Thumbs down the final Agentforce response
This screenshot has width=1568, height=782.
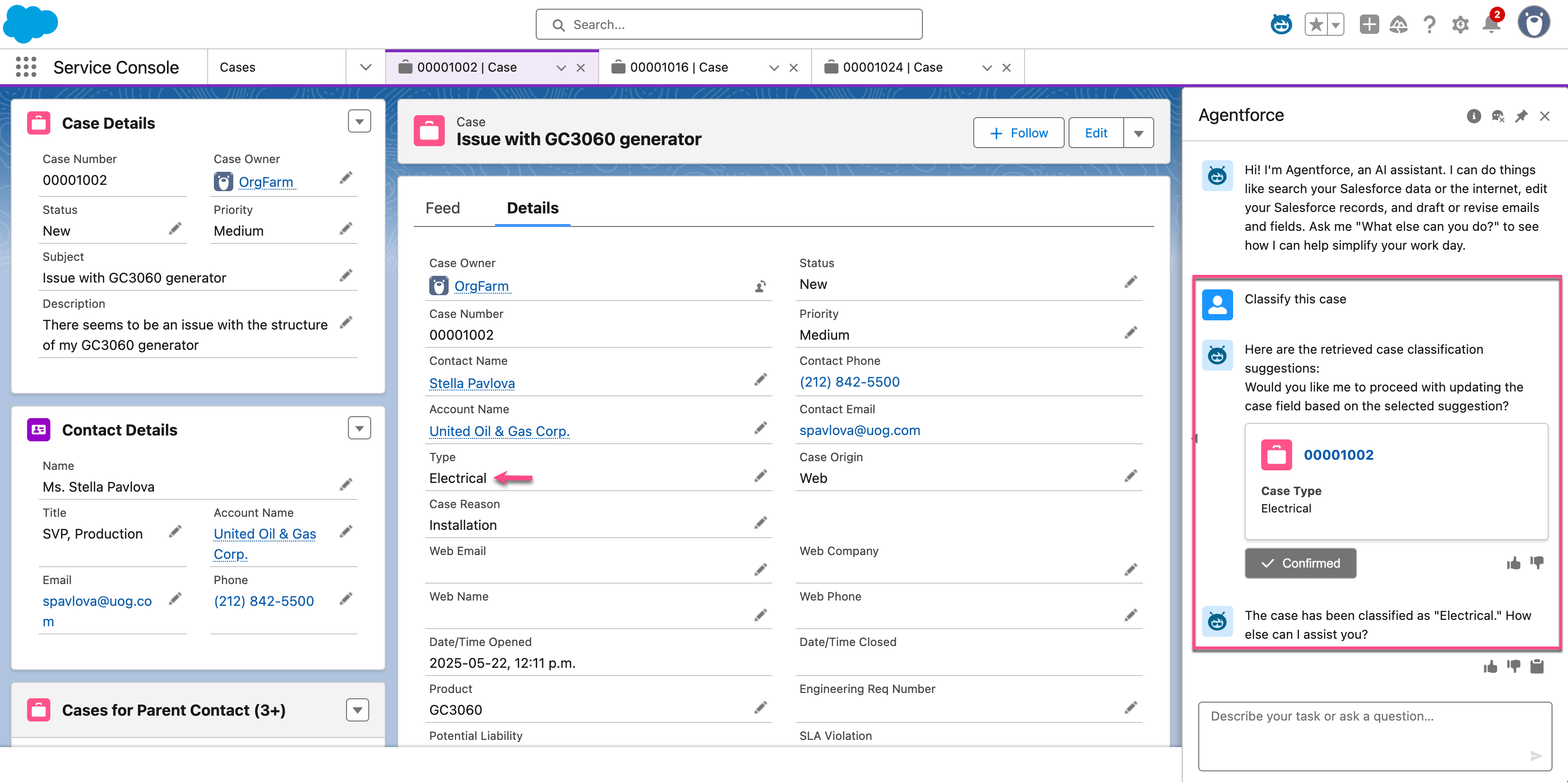[x=1513, y=667]
